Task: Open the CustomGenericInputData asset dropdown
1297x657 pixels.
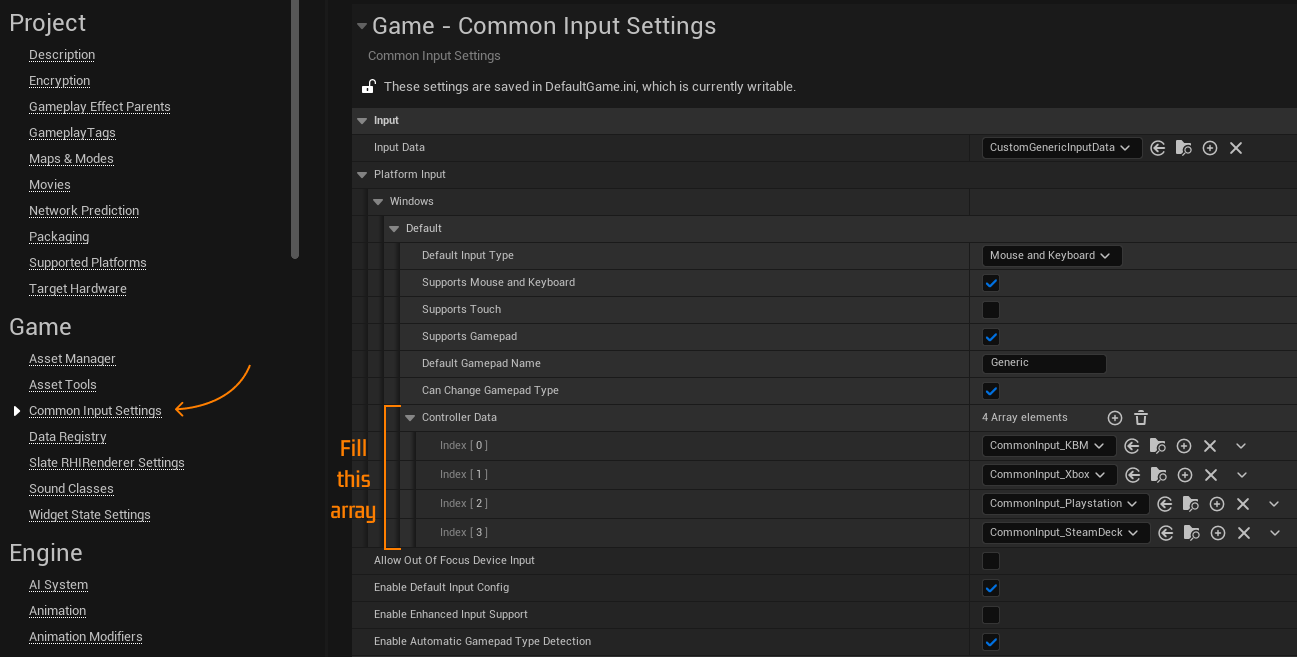Action: [x=1061, y=148]
